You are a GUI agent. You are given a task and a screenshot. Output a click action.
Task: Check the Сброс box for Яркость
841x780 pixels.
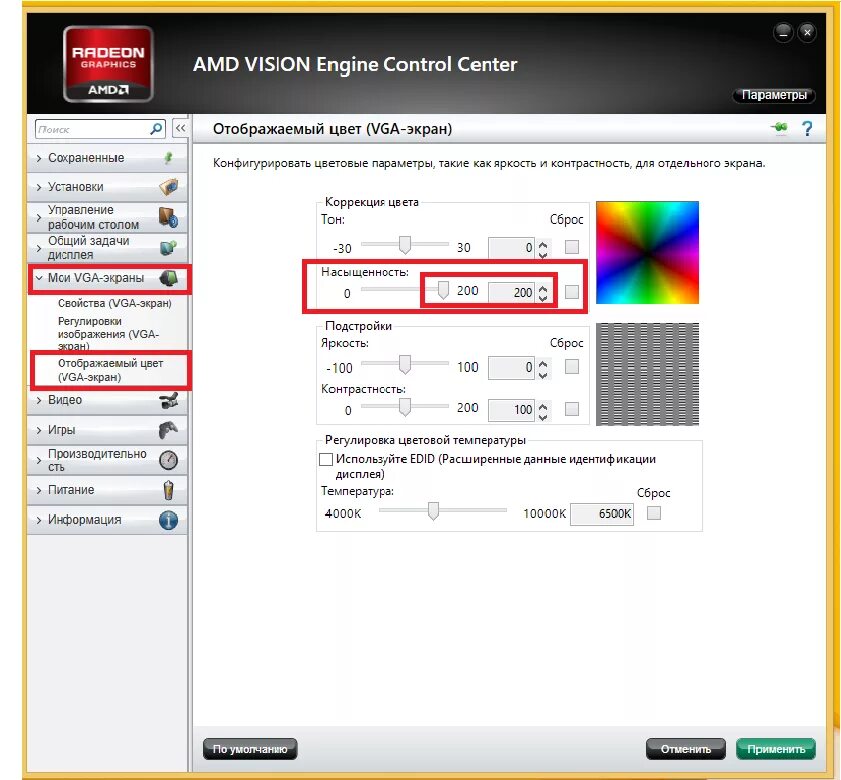pos(572,367)
